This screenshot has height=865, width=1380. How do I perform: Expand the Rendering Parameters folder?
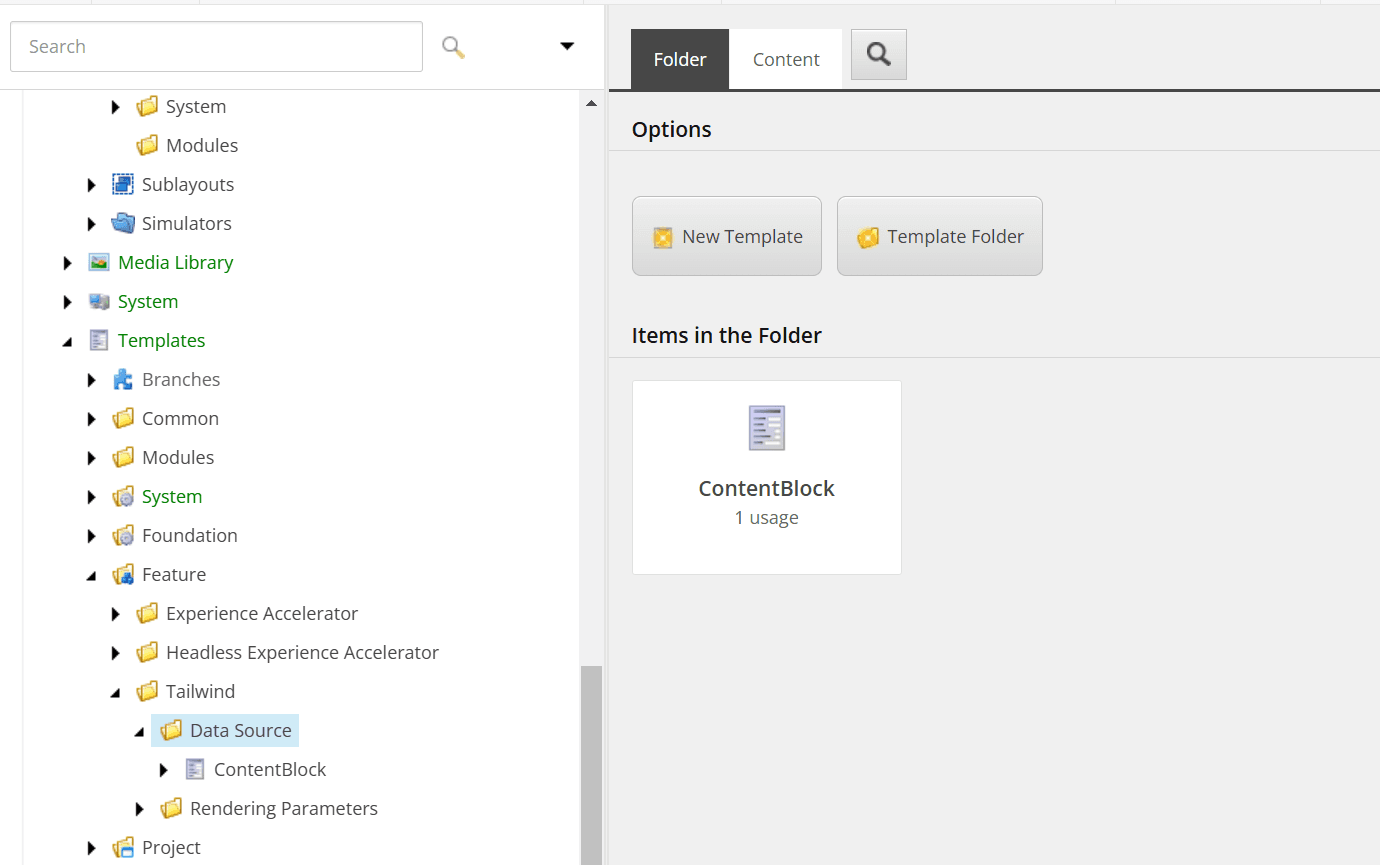[140, 808]
